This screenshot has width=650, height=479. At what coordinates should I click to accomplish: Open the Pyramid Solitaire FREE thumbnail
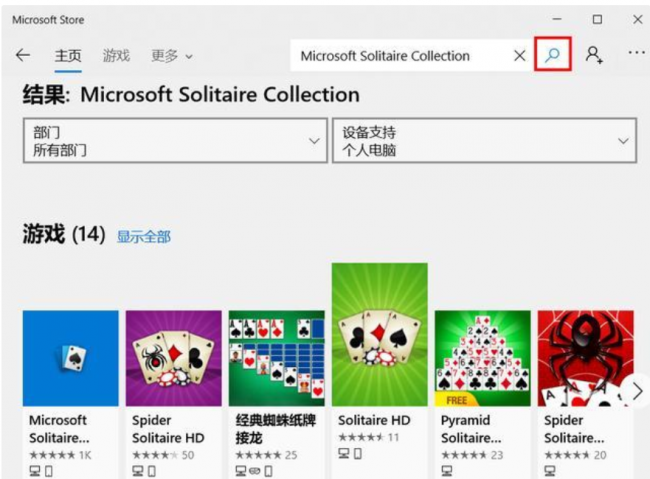click(483, 358)
